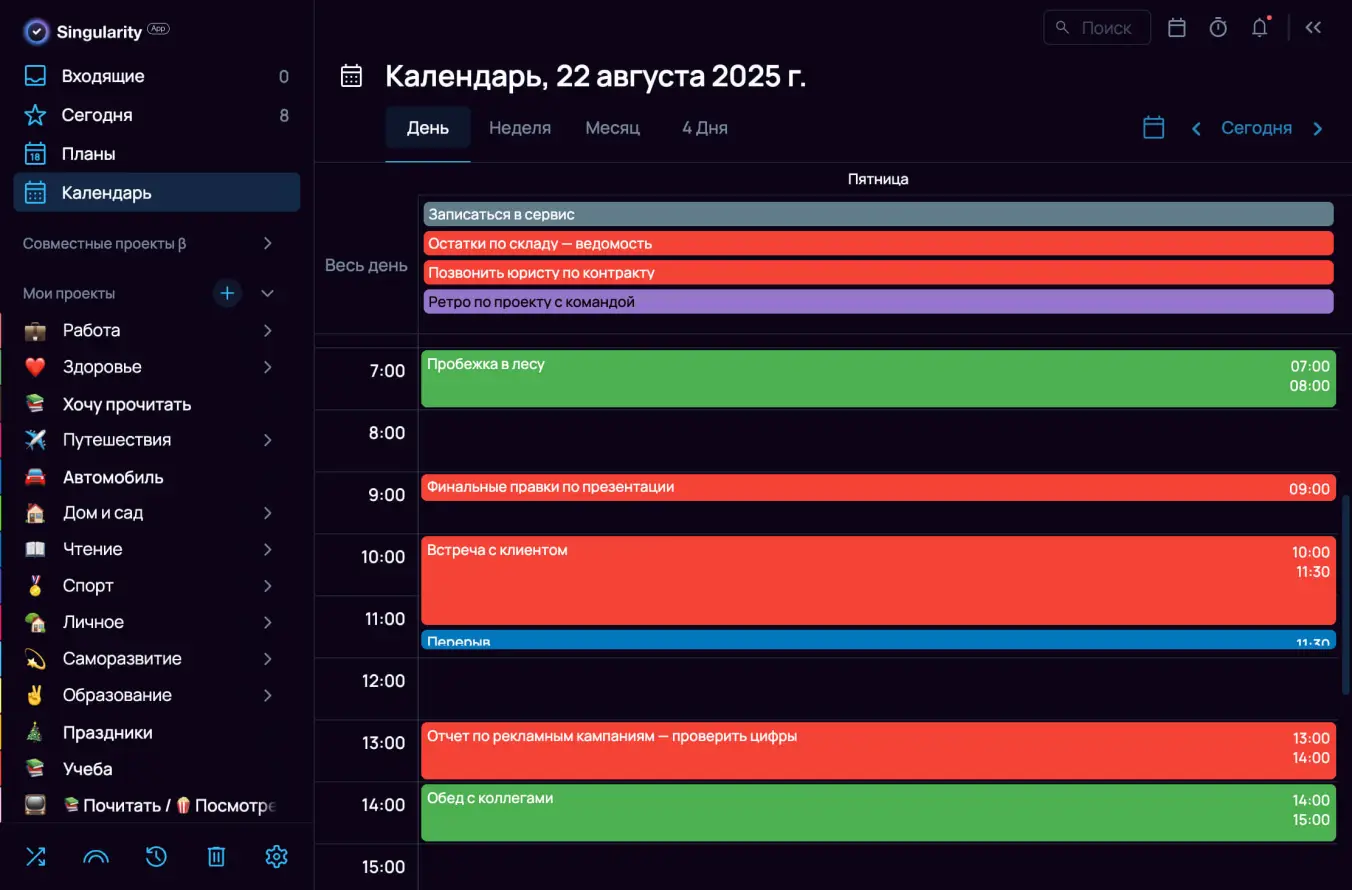
Task: Open the mini calendar picker icon near Сегодня
Action: pyautogui.click(x=1153, y=128)
